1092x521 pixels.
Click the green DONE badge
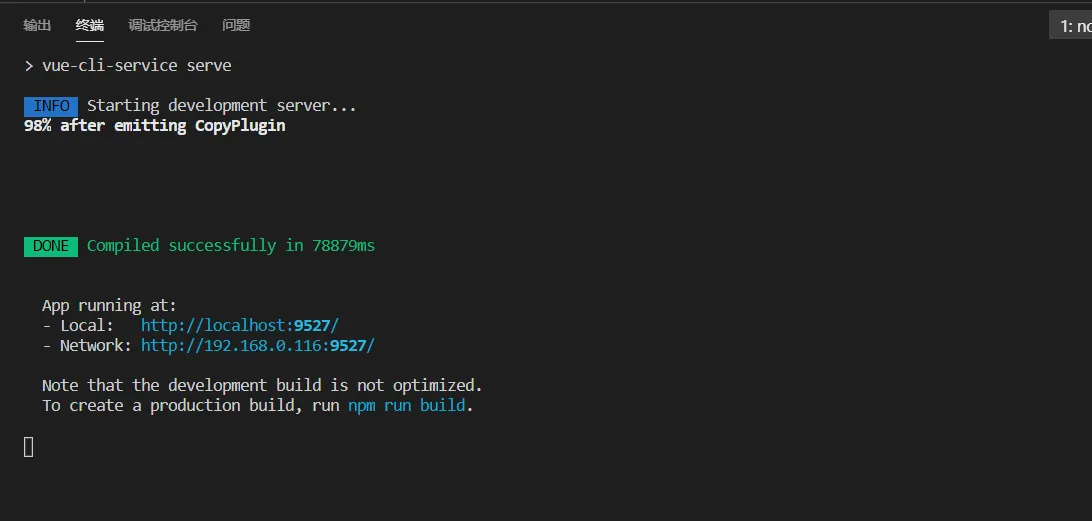coord(51,245)
